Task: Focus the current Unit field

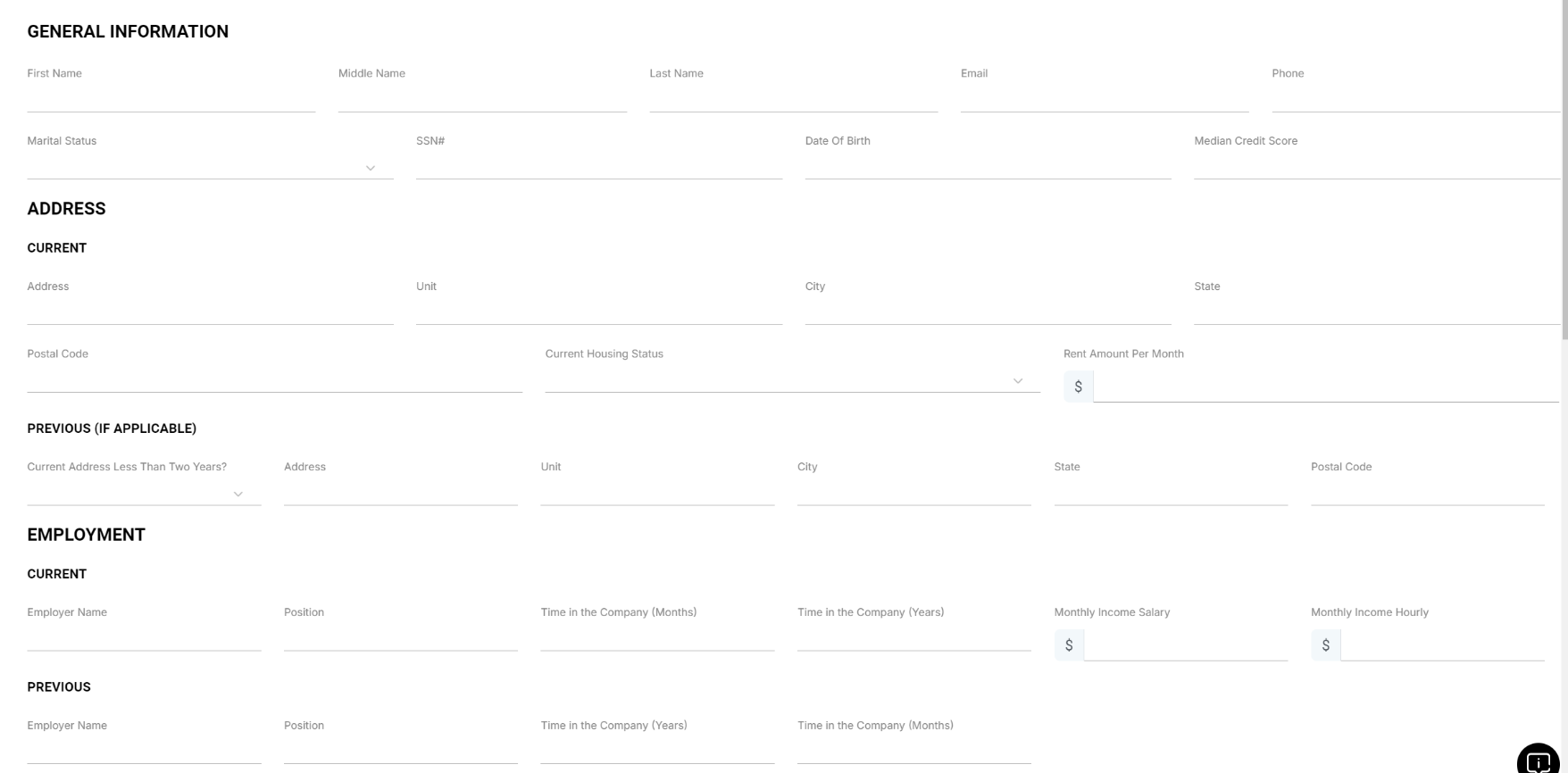Action: pos(599,312)
